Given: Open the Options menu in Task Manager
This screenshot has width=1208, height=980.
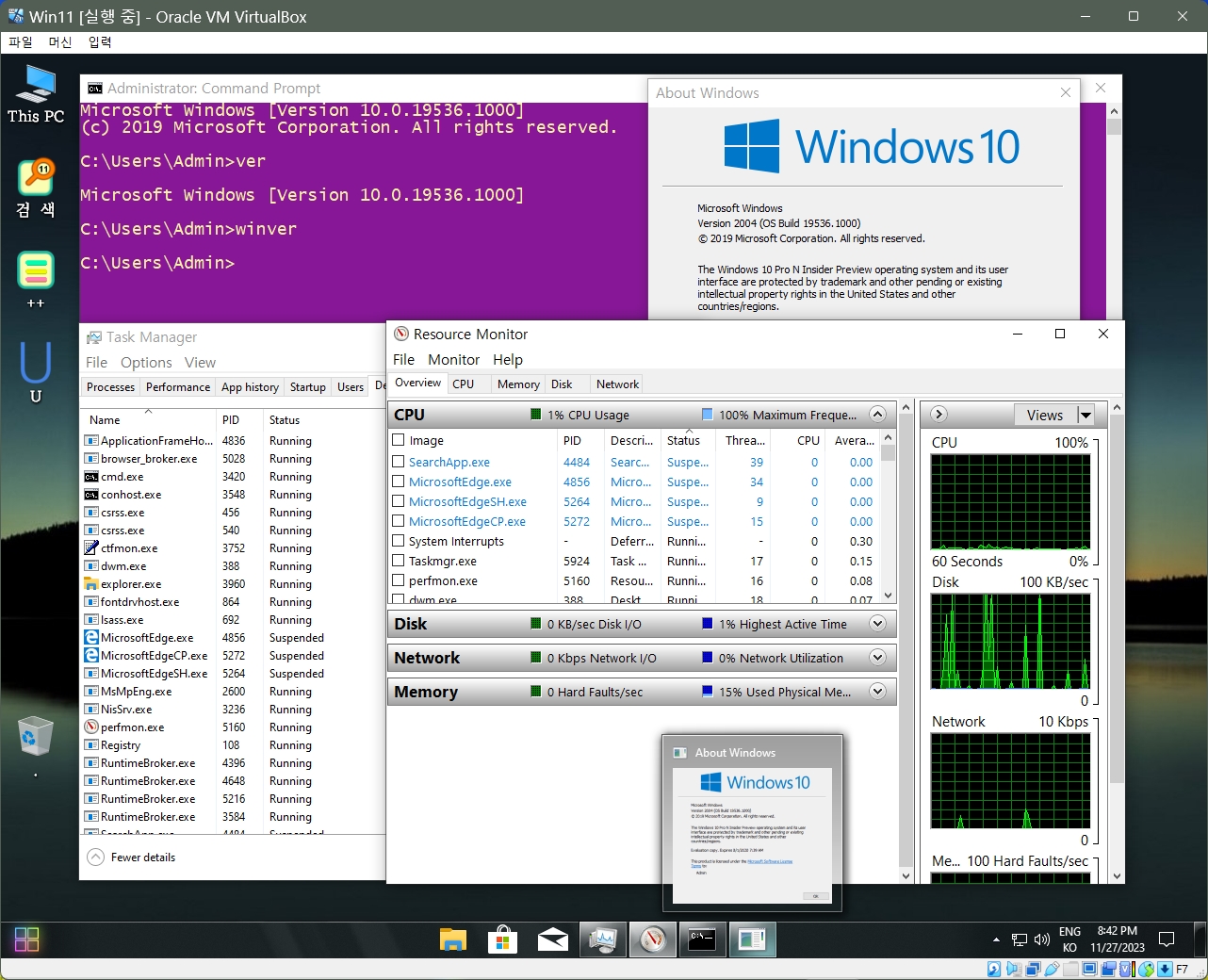Looking at the screenshot, I should [146, 363].
